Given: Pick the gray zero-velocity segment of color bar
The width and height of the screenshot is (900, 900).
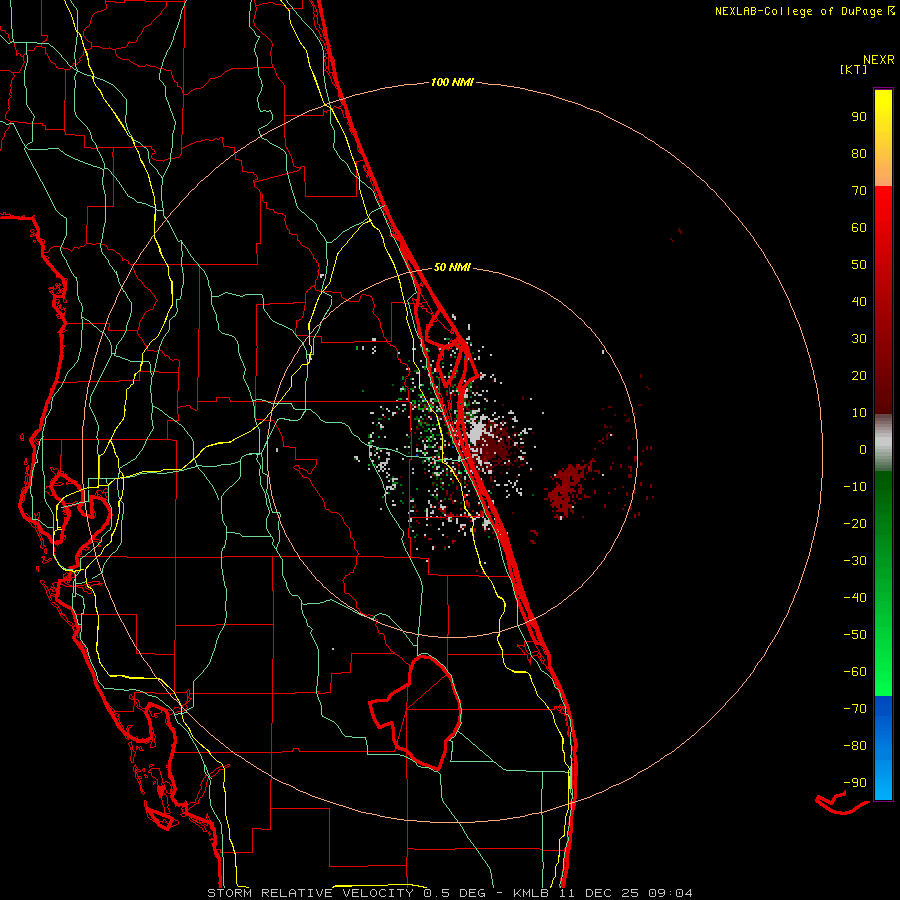Looking at the screenshot, I should click(883, 443).
